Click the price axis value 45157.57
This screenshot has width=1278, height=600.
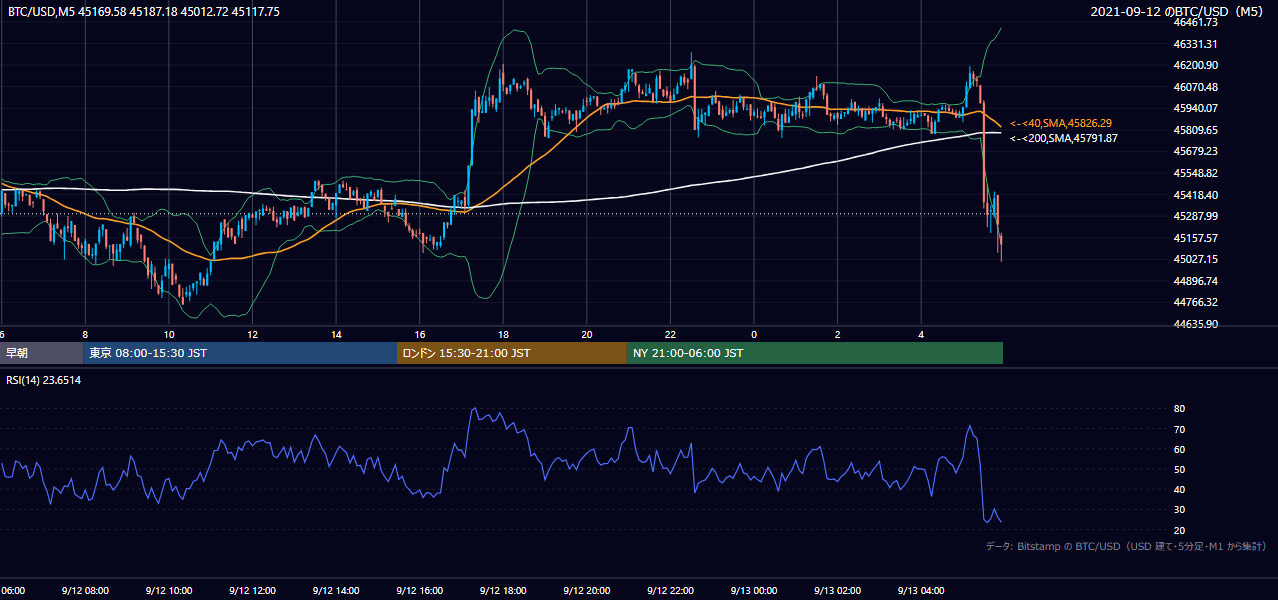pos(1195,238)
